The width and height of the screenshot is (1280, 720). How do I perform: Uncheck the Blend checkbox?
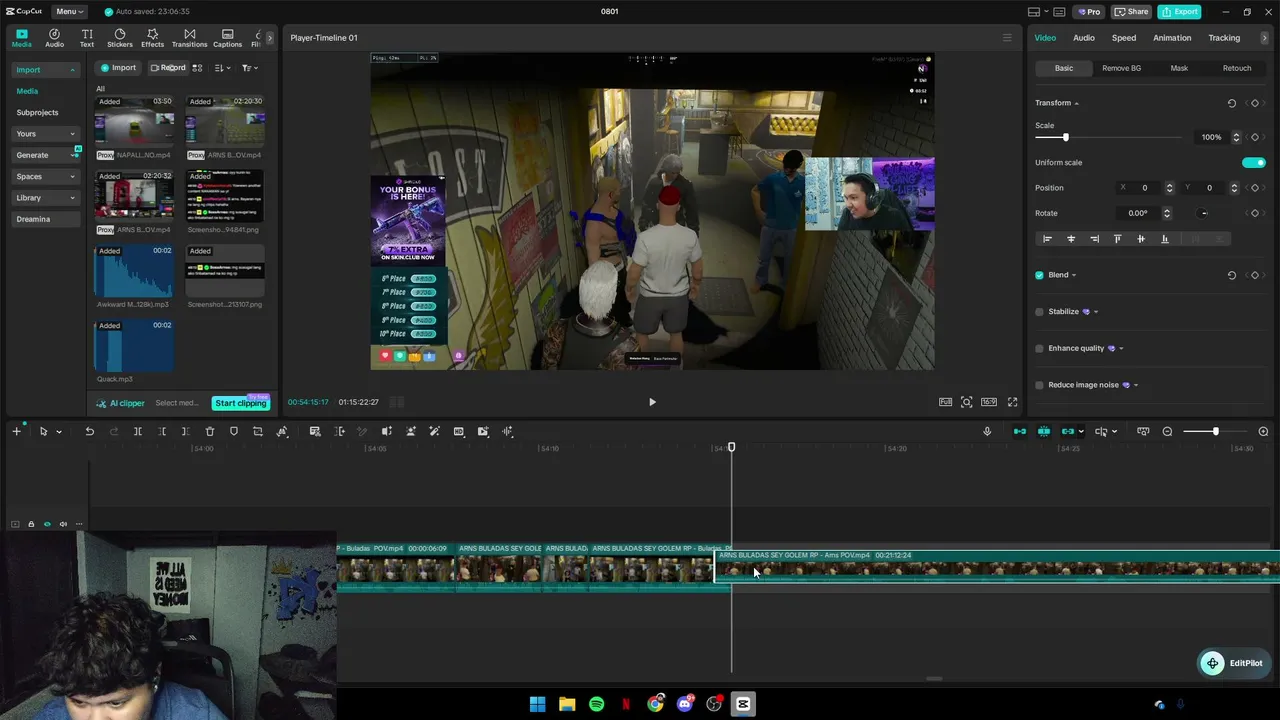click(x=1039, y=275)
